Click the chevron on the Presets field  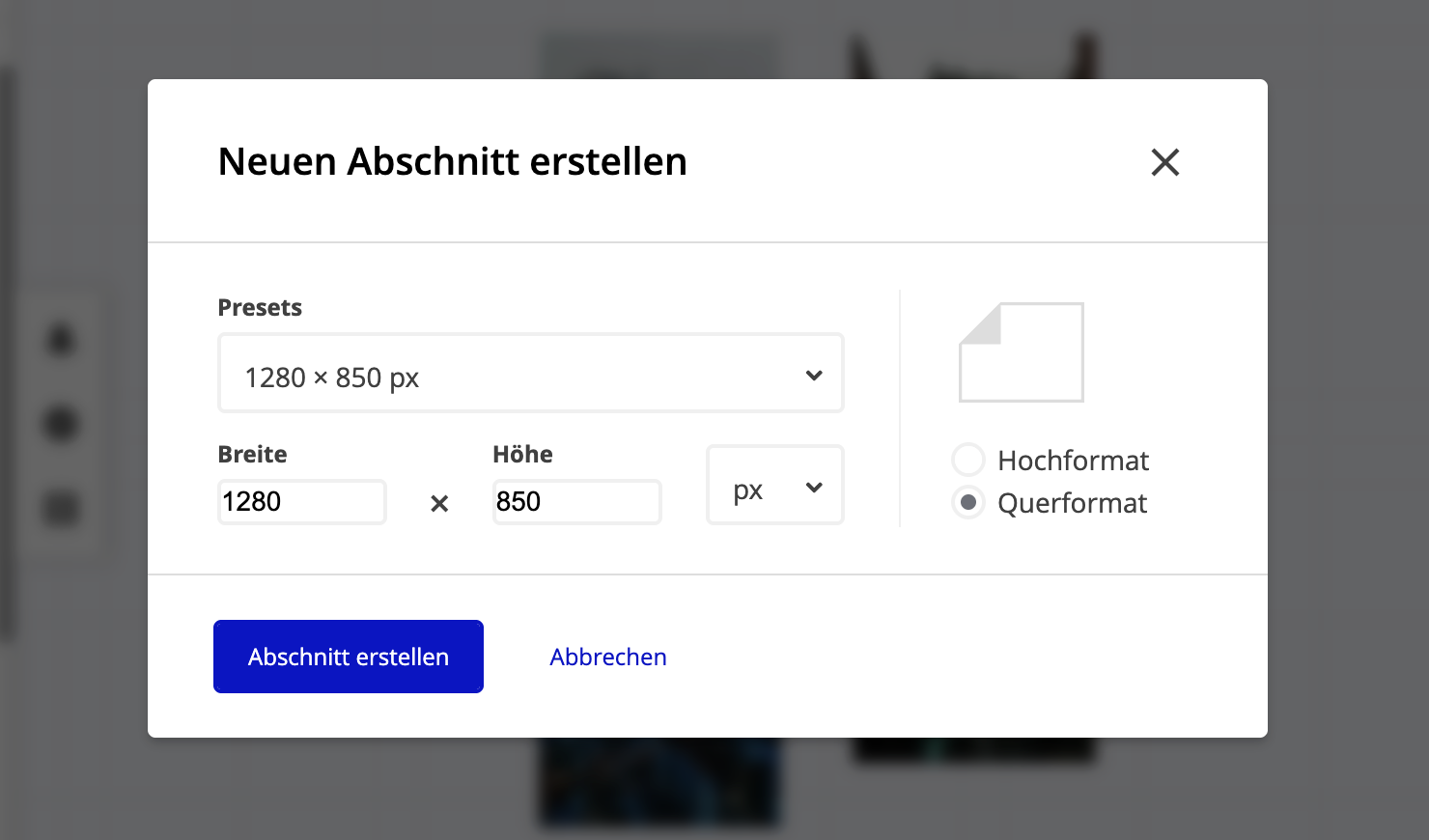coord(814,374)
